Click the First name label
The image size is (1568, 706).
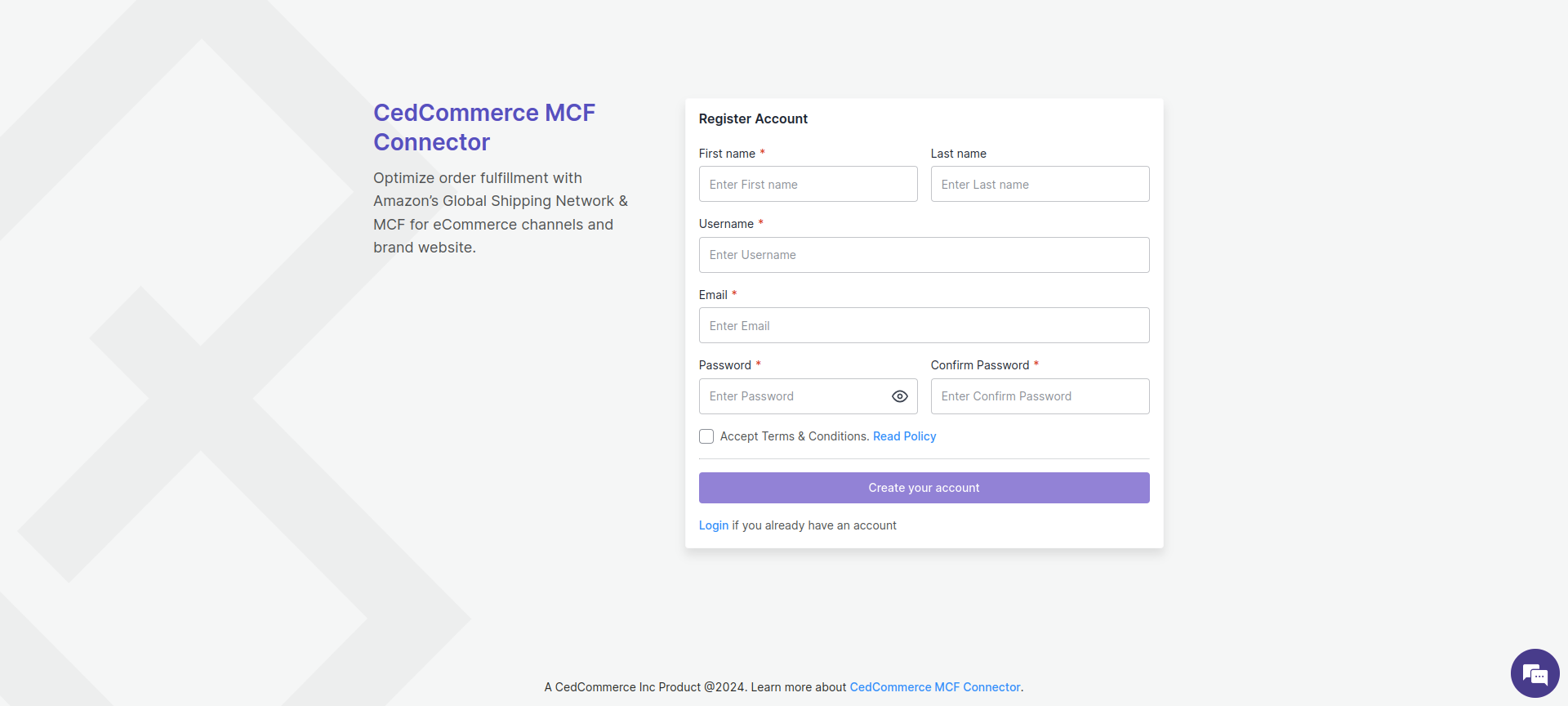tap(727, 154)
